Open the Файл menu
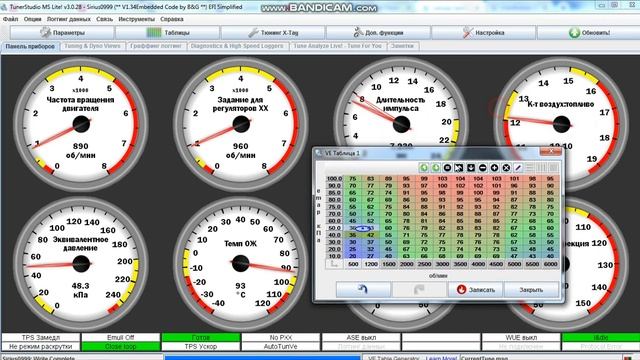The image size is (640, 360). (x=10, y=19)
